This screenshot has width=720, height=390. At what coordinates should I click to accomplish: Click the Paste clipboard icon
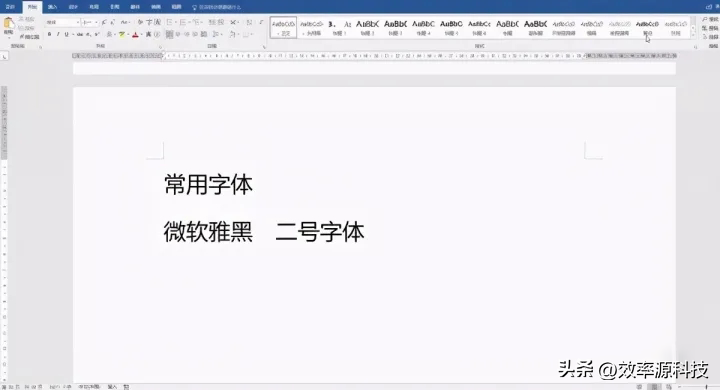pyautogui.click(x=8, y=23)
